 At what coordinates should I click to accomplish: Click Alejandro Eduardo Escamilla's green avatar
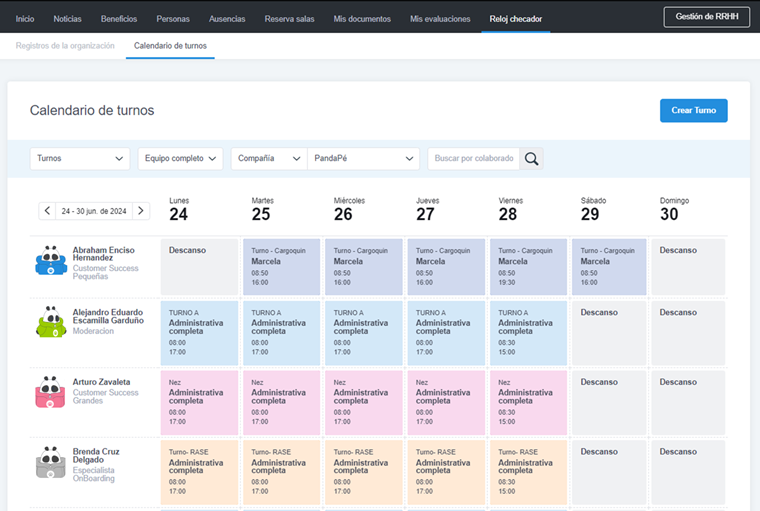pyautogui.click(x=49, y=323)
